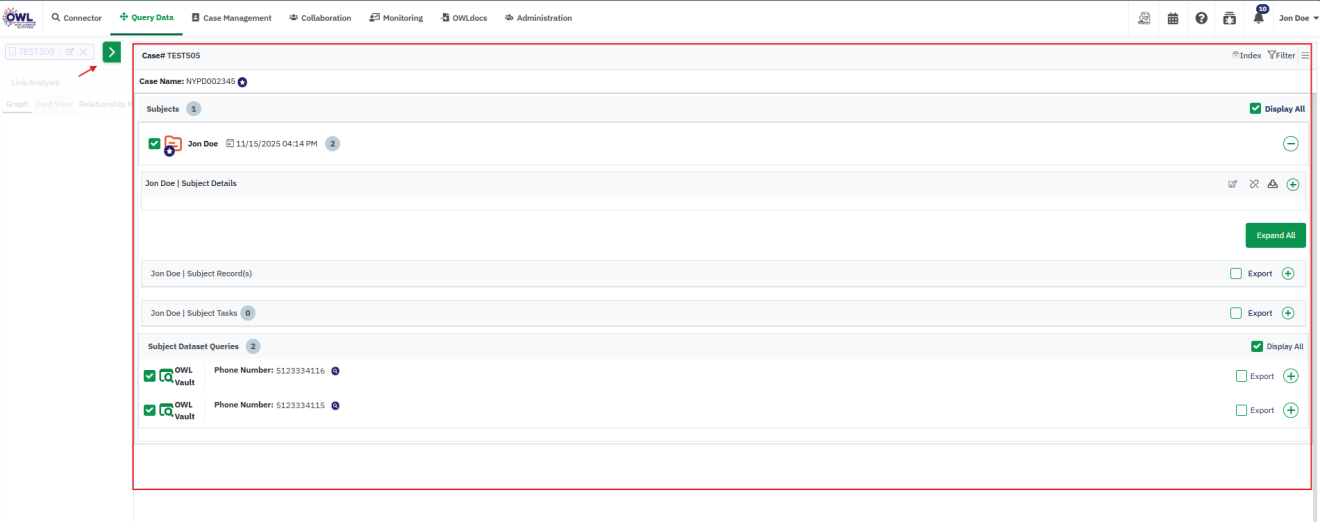Expand the green side panel arrow
The width and height of the screenshot is (1320, 522).
[x=112, y=52]
